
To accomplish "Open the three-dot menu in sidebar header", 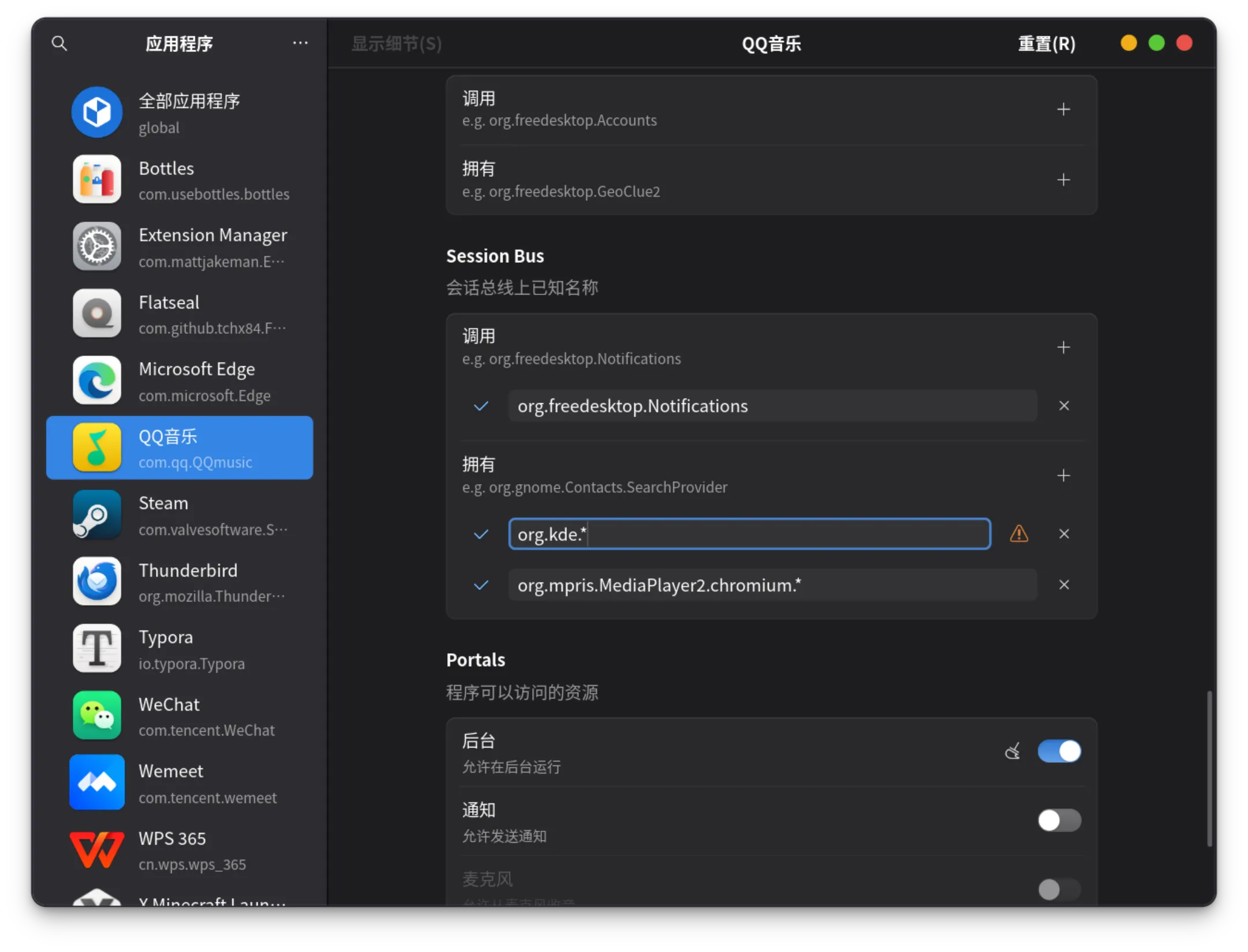I will 300,43.
